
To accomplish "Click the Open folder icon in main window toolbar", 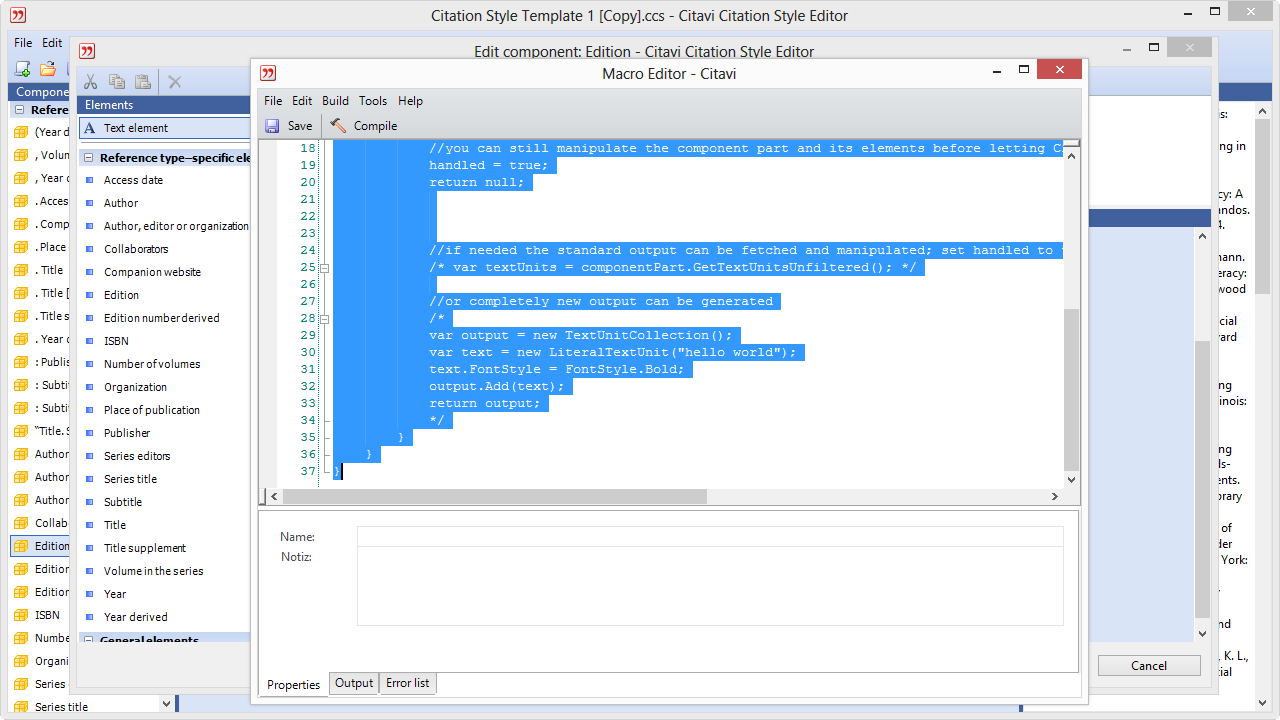I will 47,69.
